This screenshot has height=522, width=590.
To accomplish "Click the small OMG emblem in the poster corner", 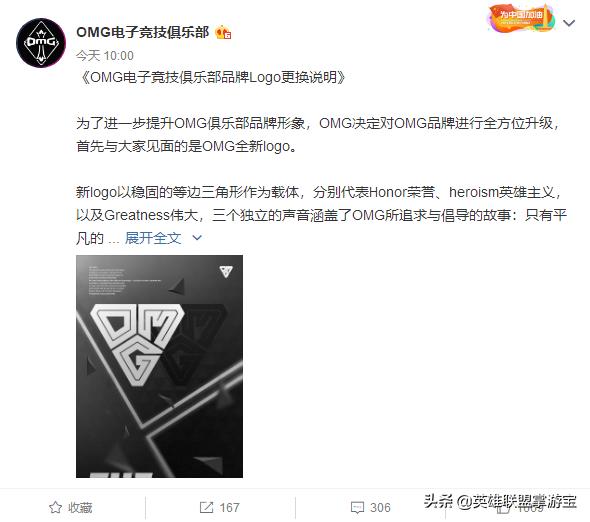I will pyautogui.click(x=226, y=271).
